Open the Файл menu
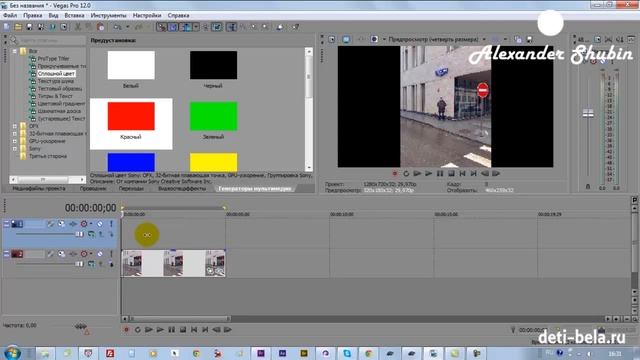640x360 pixels. 10,16
